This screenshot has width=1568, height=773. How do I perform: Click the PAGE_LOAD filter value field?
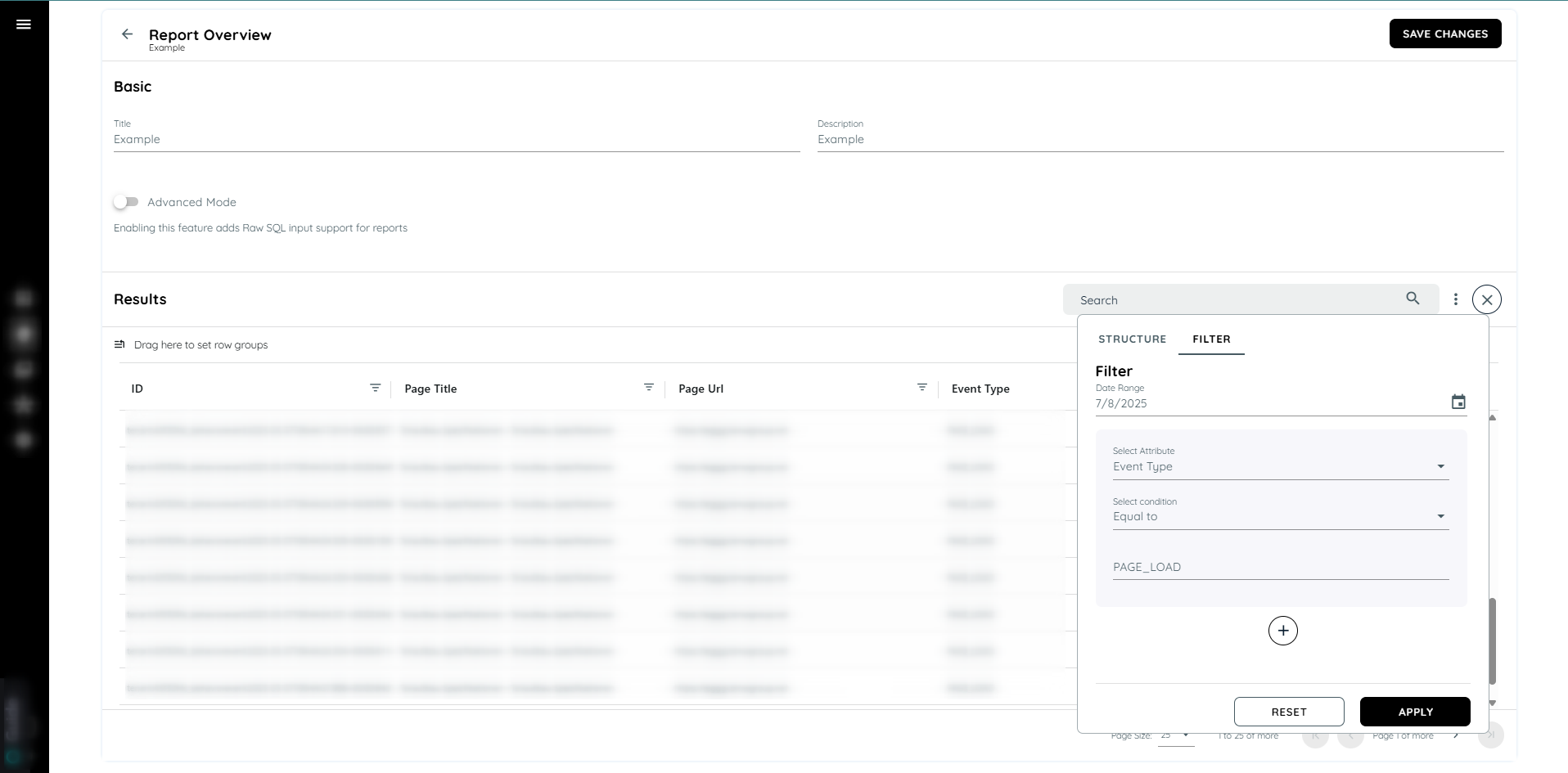click(x=1280, y=567)
